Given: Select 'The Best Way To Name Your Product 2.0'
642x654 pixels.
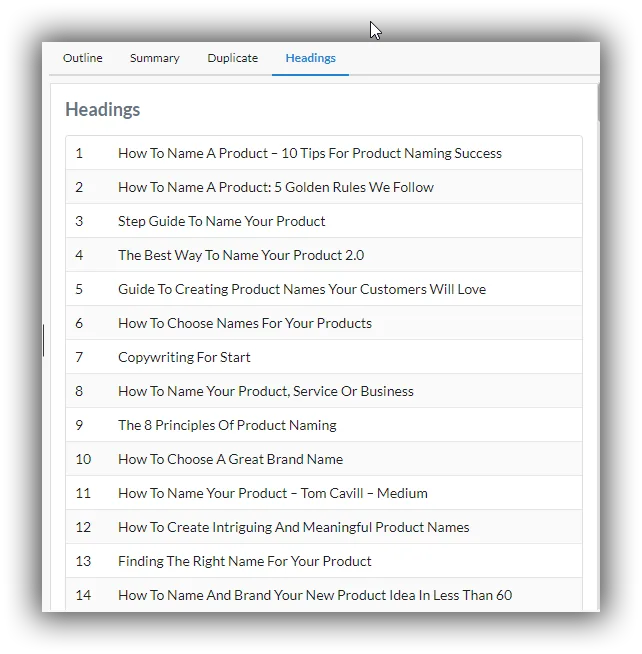Looking at the screenshot, I should click(x=324, y=255).
